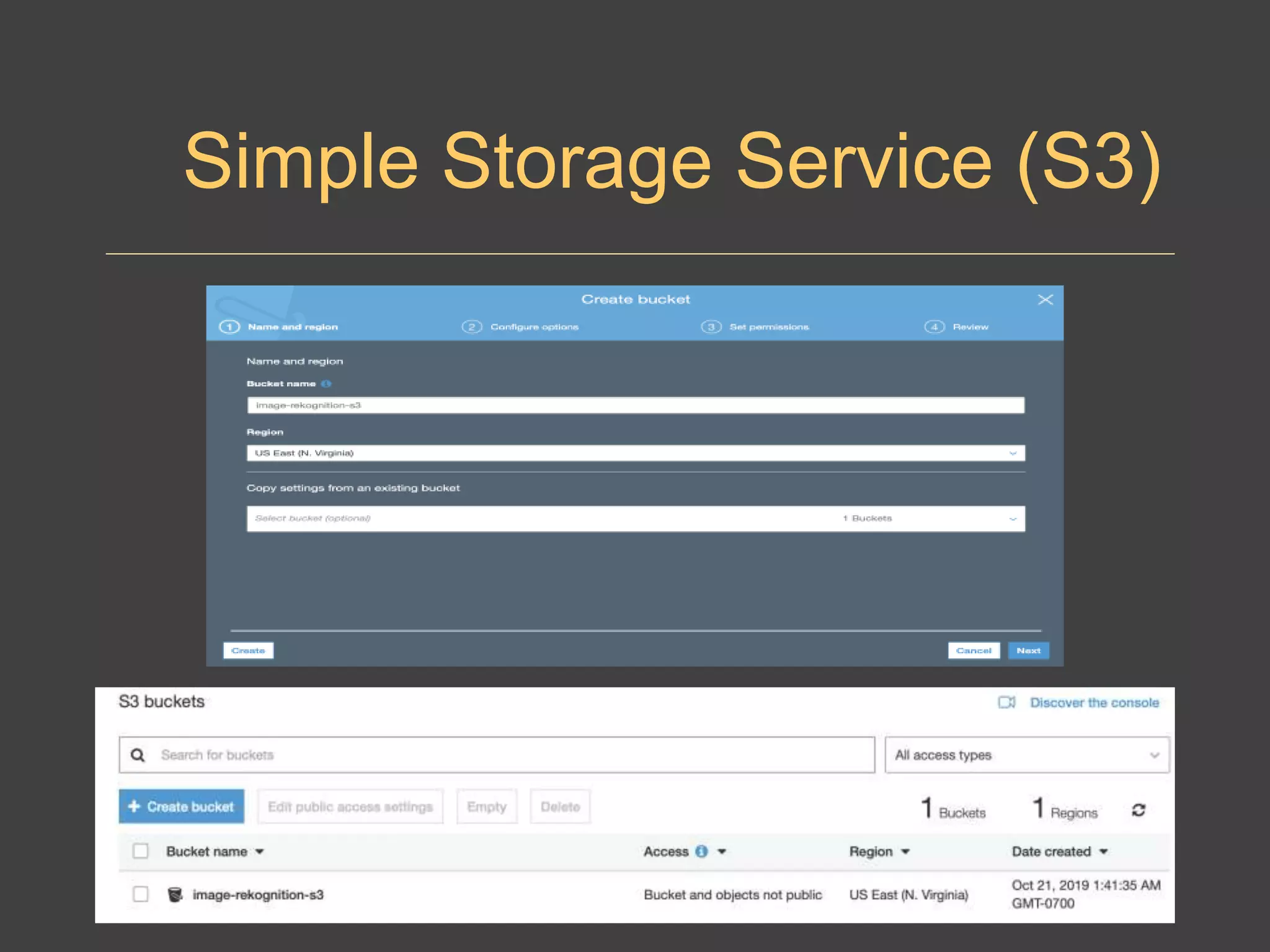Check the image-rekognition-s3 row checkbox
The width and height of the screenshot is (1270, 952).
[141, 894]
